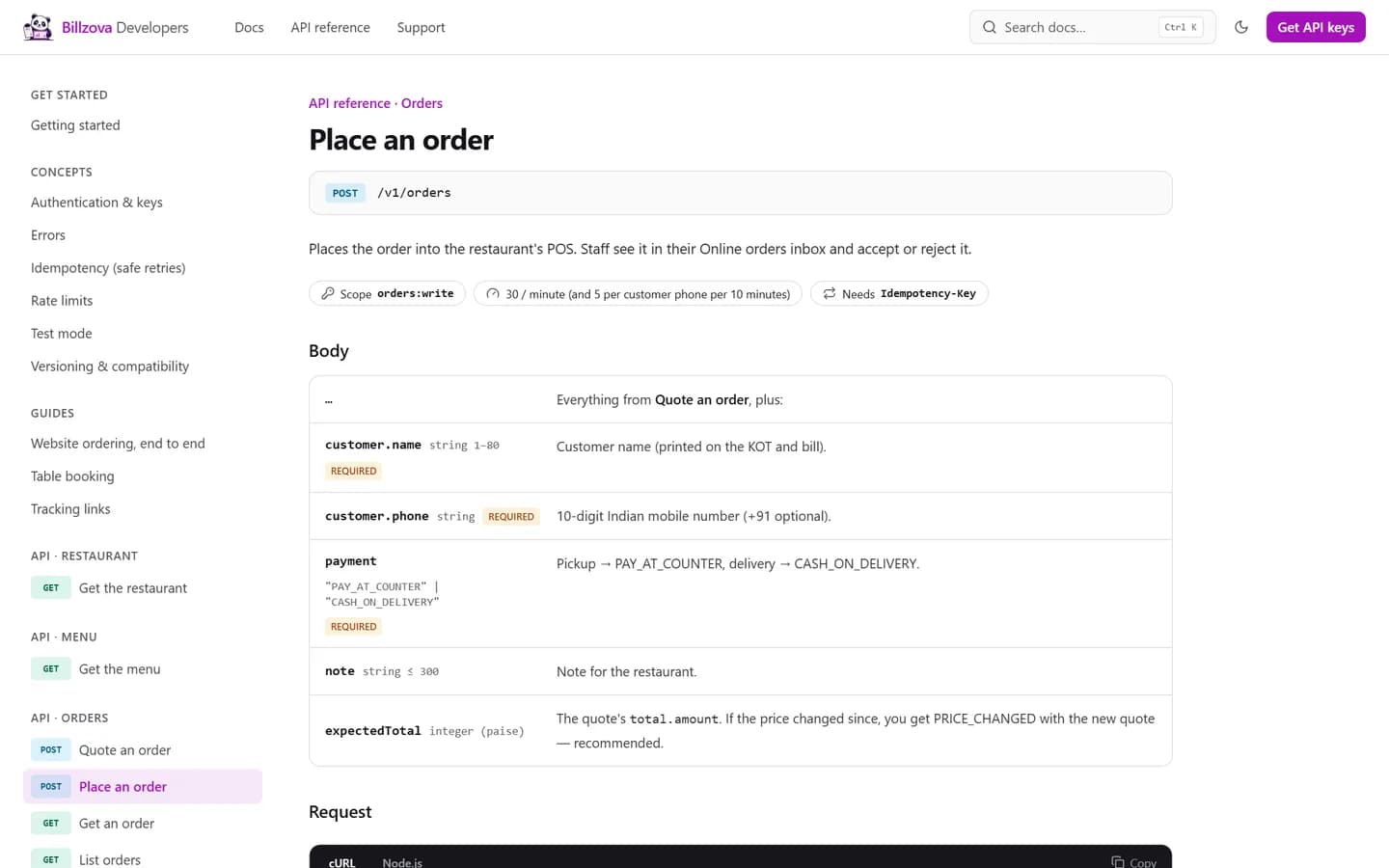1389x868 pixels.
Task: Open the Docs menu item
Action: pyautogui.click(x=249, y=27)
